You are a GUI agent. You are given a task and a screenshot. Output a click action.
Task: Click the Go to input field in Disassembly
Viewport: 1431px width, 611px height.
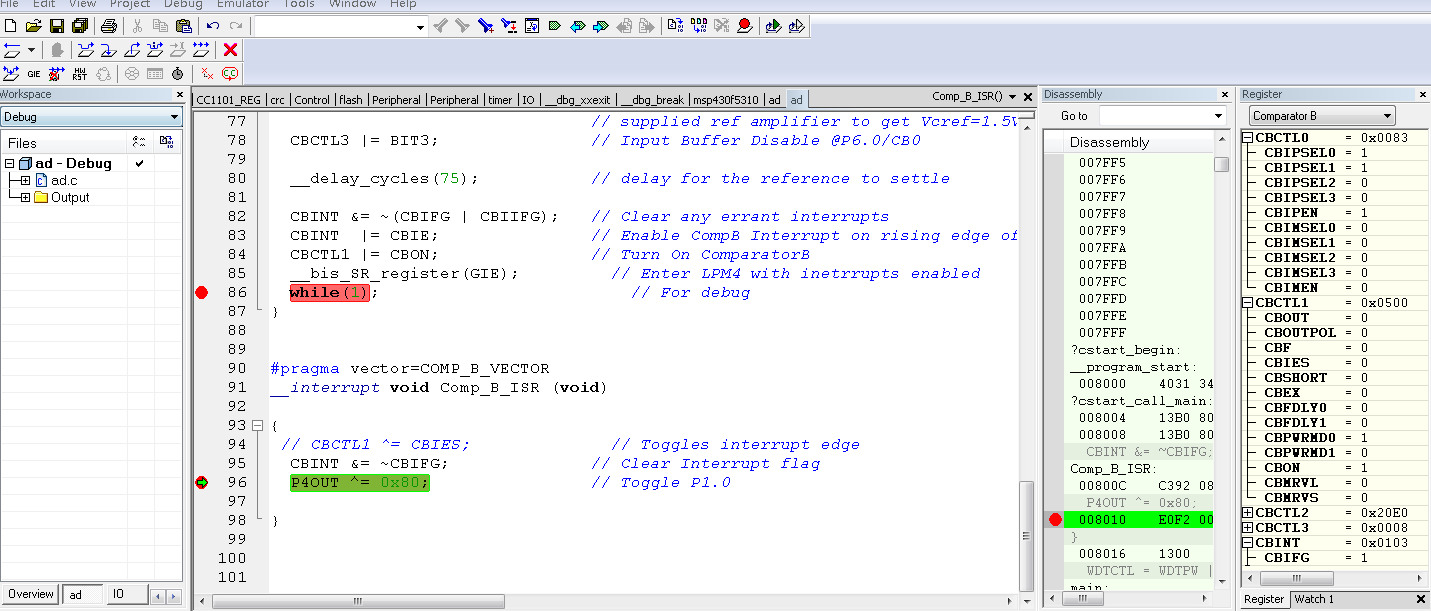pyautogui.click(x=1154, y=116)
